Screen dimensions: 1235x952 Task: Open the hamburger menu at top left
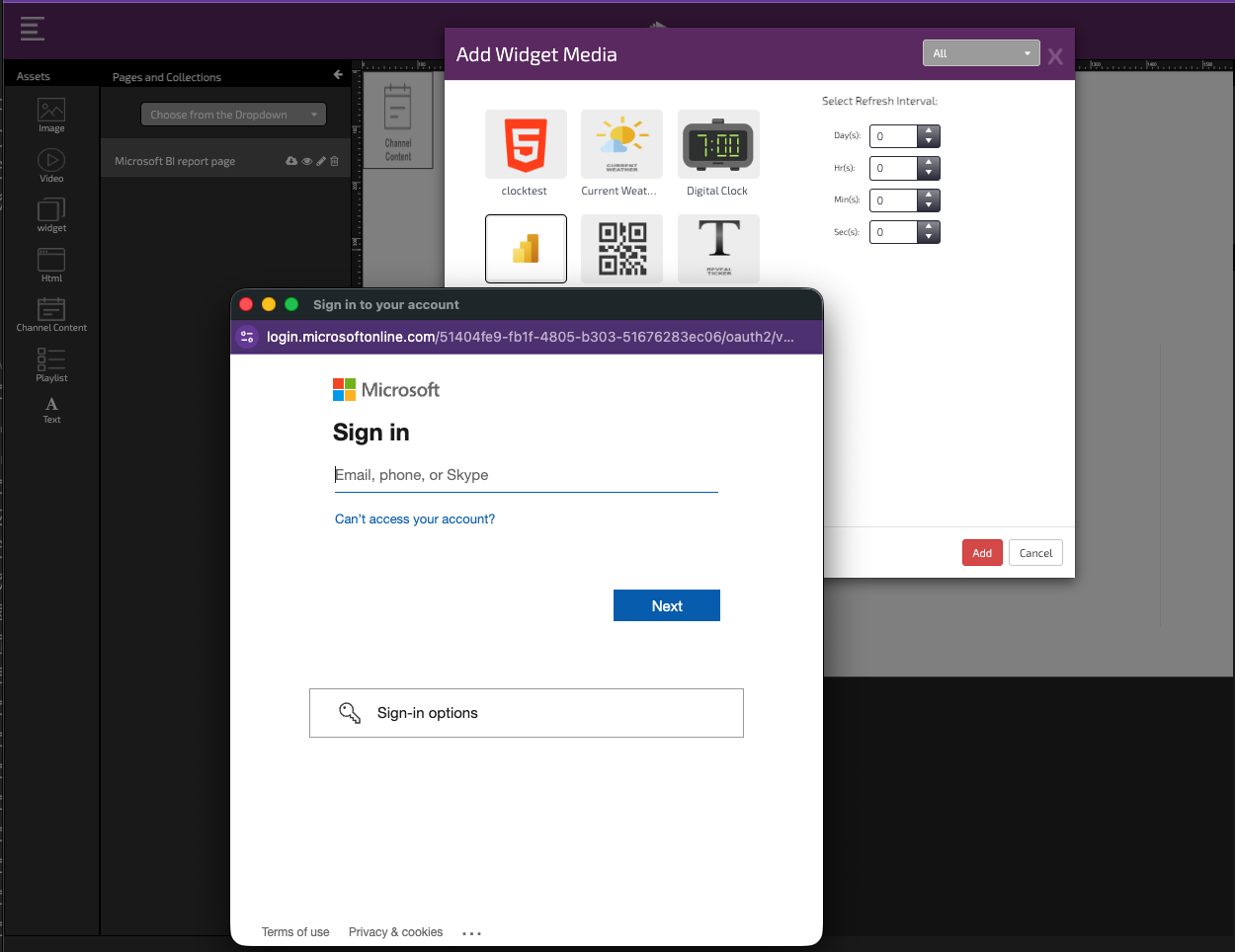click(33, 29)
